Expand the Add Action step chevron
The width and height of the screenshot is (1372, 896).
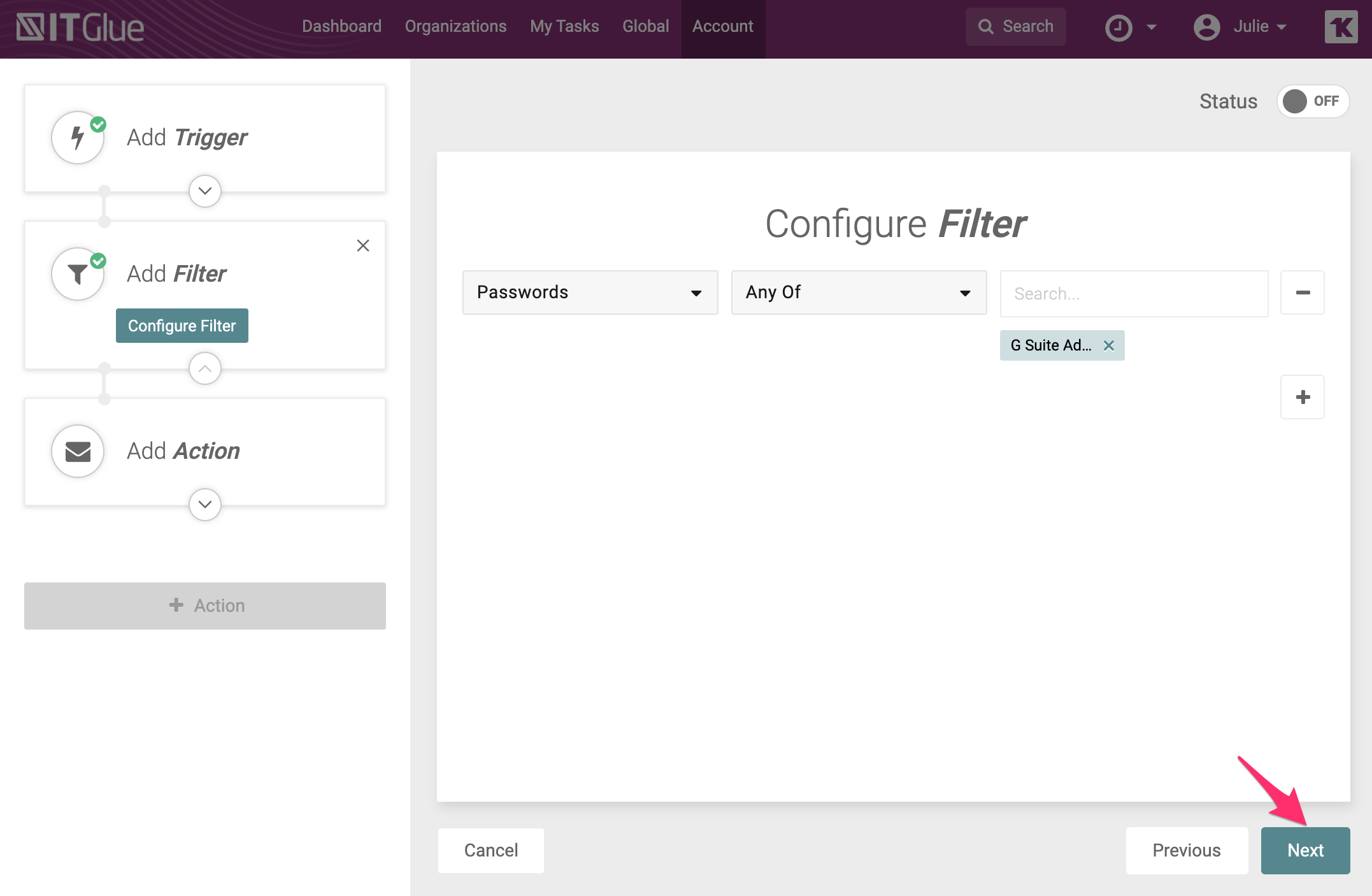click(x=205, y=505)
